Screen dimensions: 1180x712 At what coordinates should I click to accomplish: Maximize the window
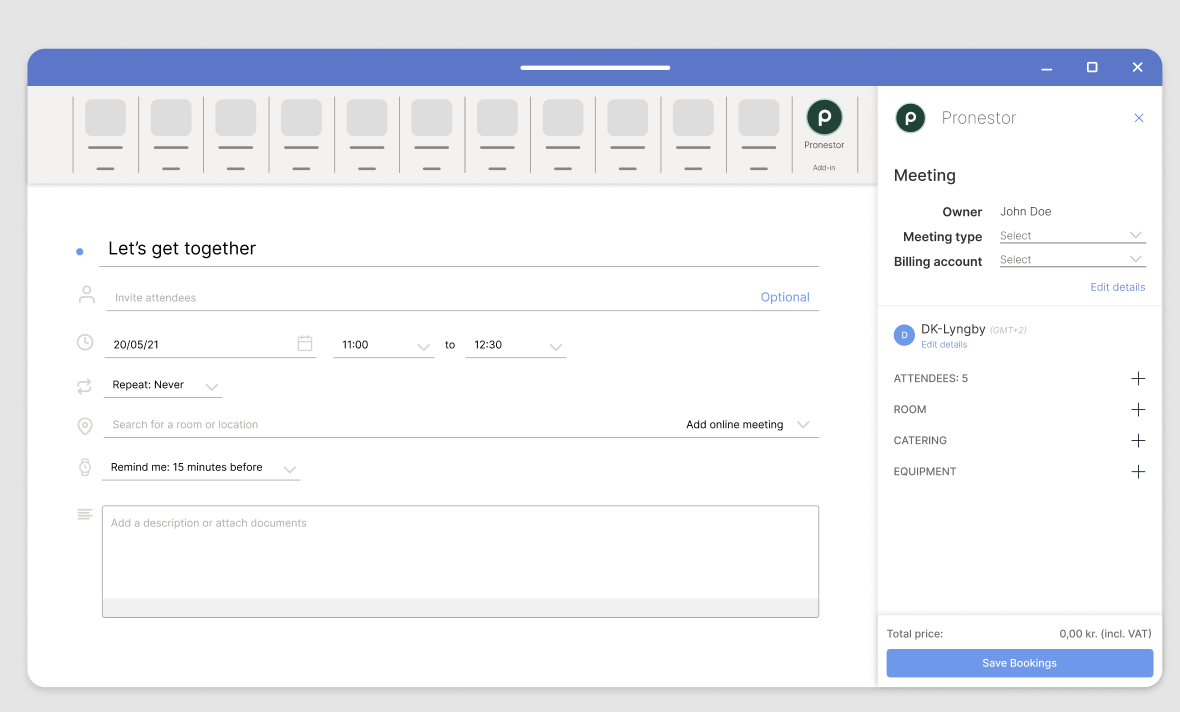point(1092,67)
